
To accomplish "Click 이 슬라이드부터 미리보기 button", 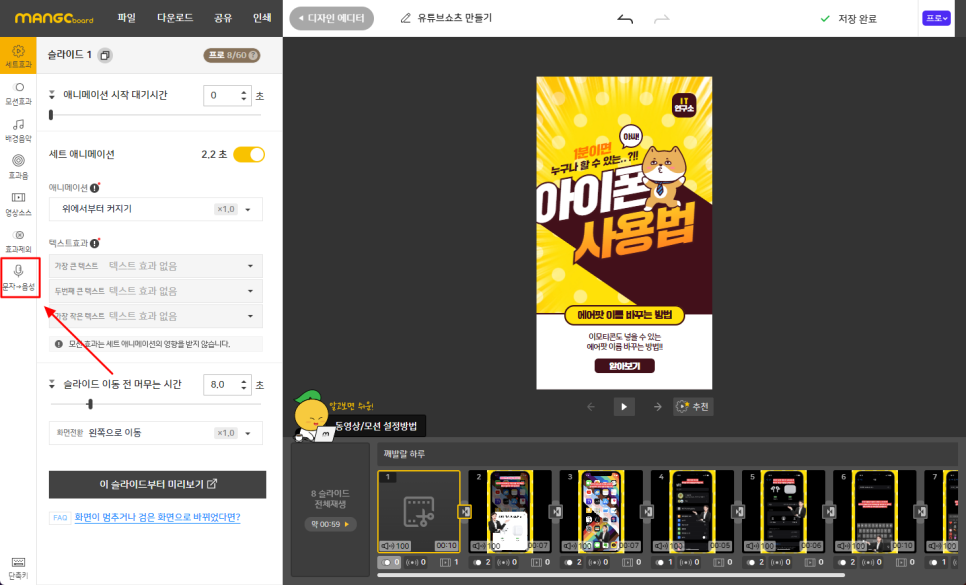I will pyautogui.click(x=158, y=485).
